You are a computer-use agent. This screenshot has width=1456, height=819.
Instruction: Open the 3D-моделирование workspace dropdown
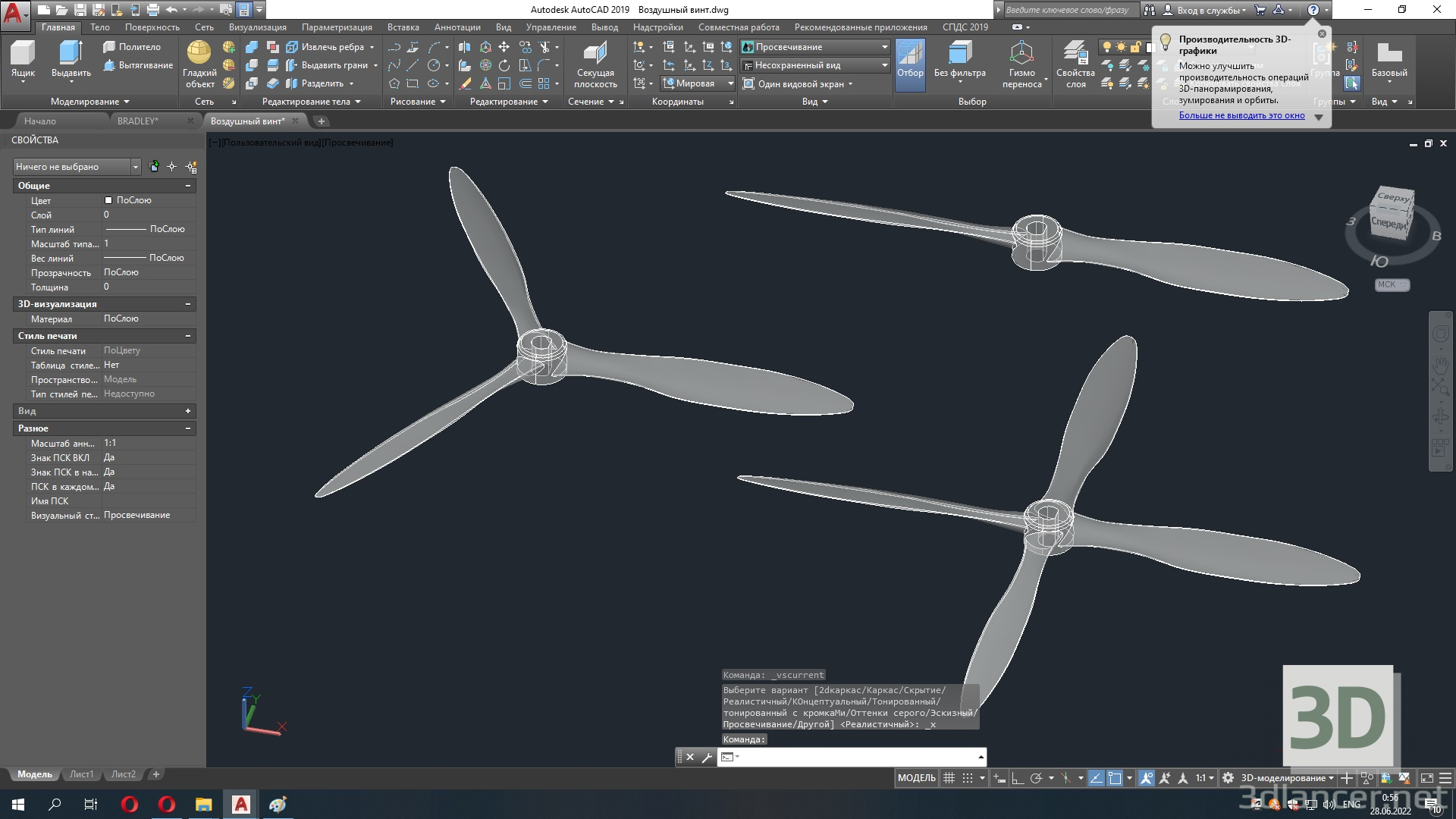coord(1287,778)
